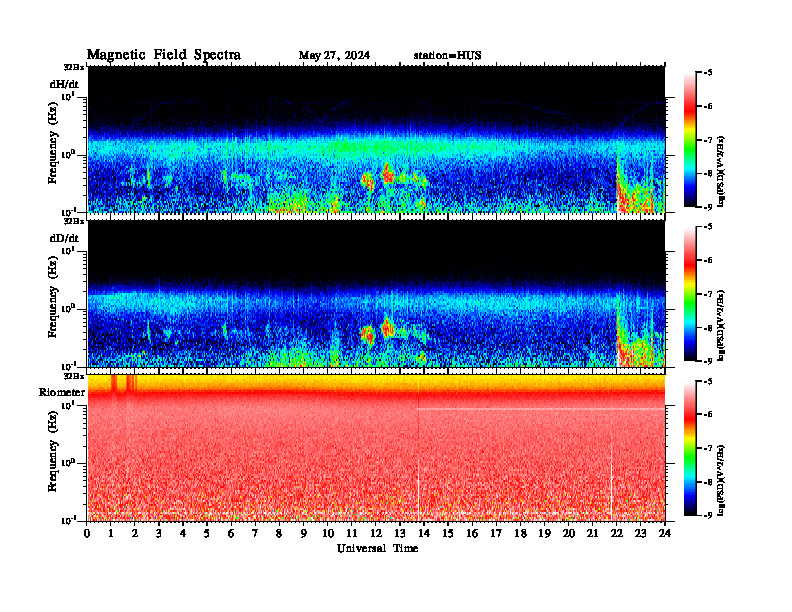The height and width of the screenshot is (612, 792).
Task: Click the dD/dt spectrogram plot area
Action: point(376,293)
